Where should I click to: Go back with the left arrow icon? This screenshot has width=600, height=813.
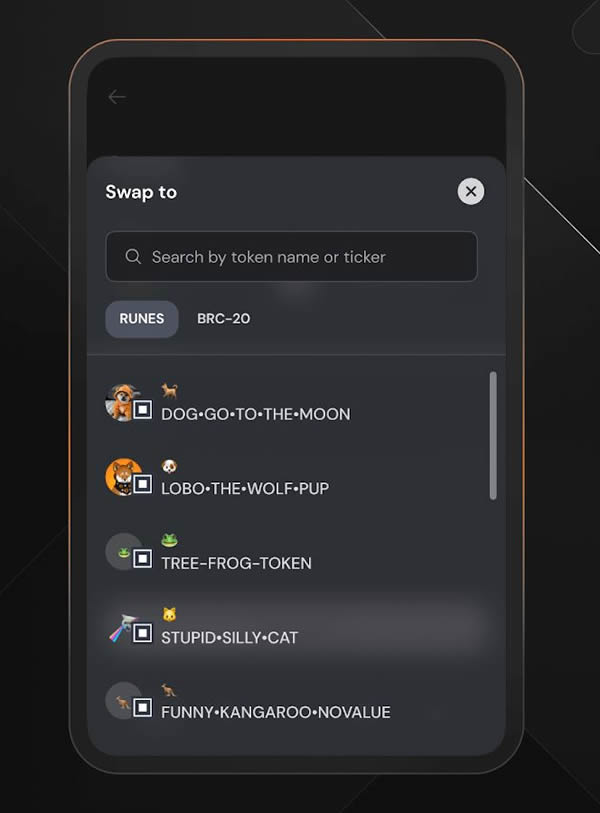117,97
